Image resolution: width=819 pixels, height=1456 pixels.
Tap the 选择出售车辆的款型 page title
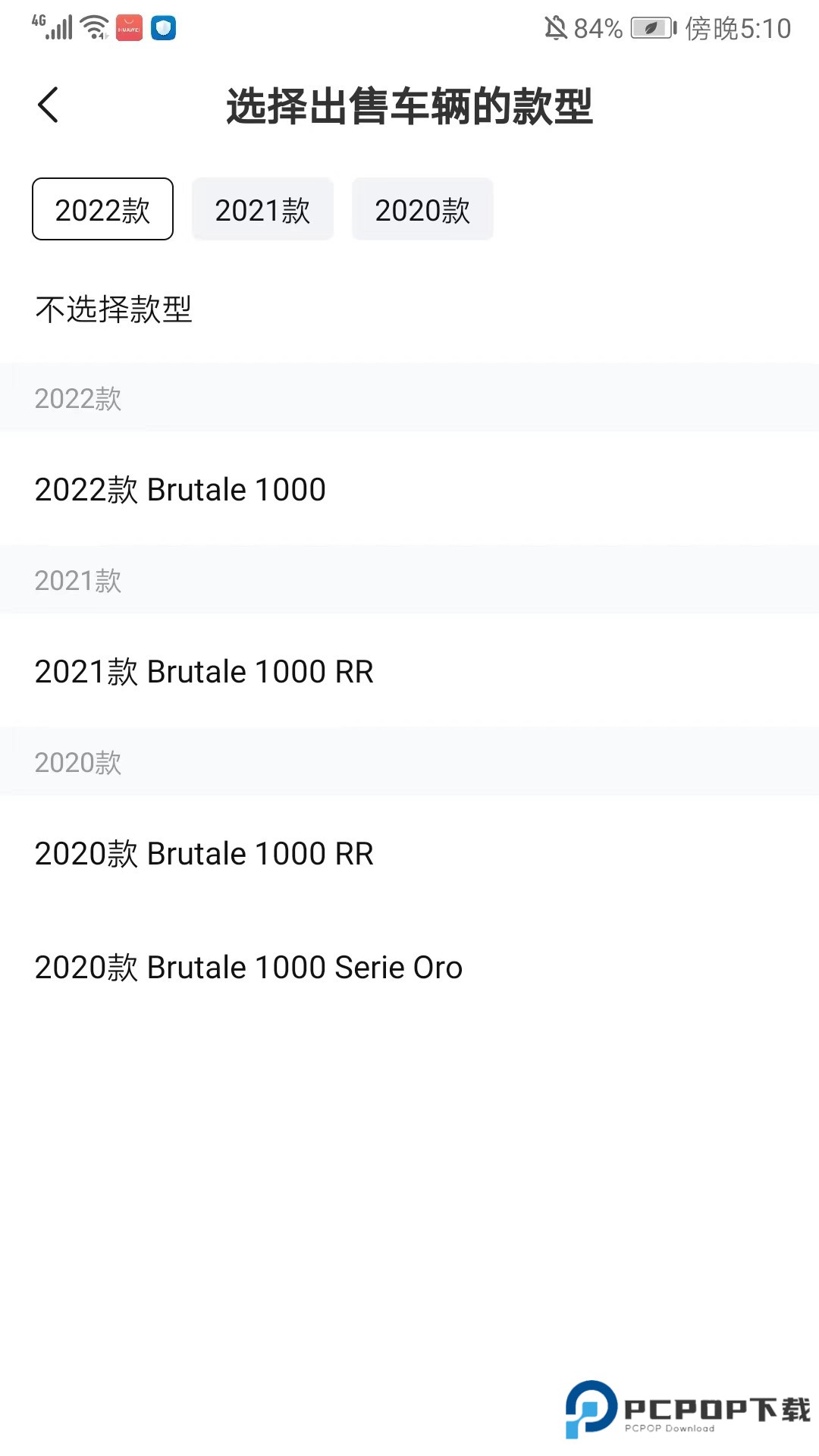(409, 106)
